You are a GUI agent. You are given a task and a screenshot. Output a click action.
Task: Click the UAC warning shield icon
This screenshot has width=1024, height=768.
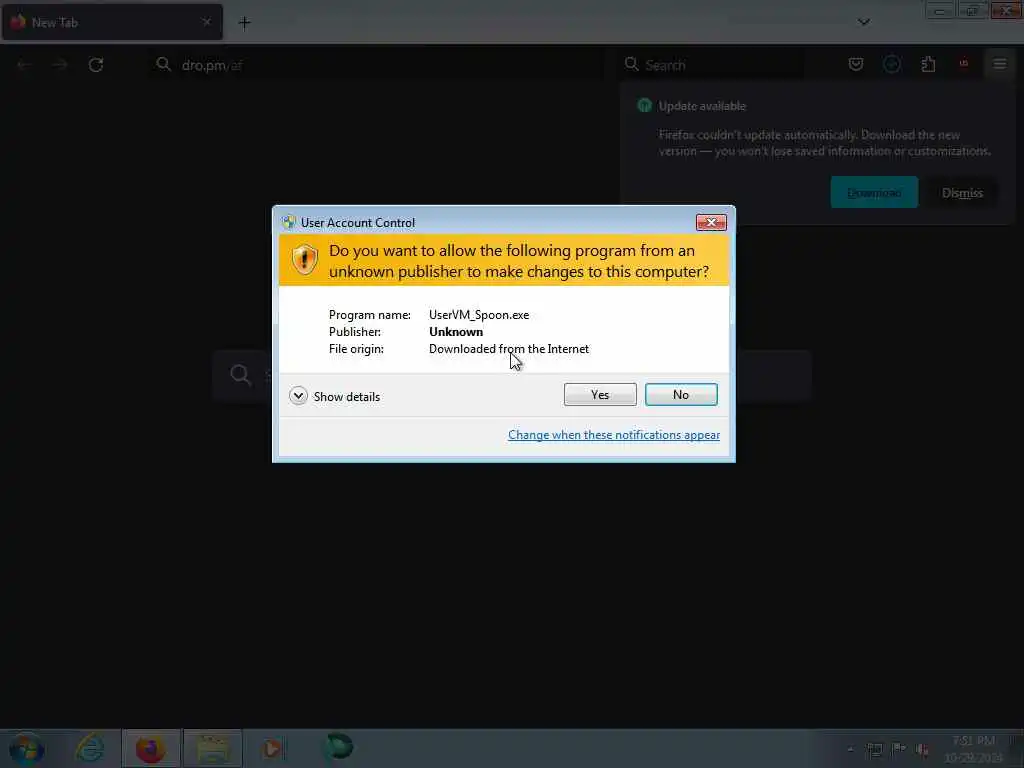point(304,259)
